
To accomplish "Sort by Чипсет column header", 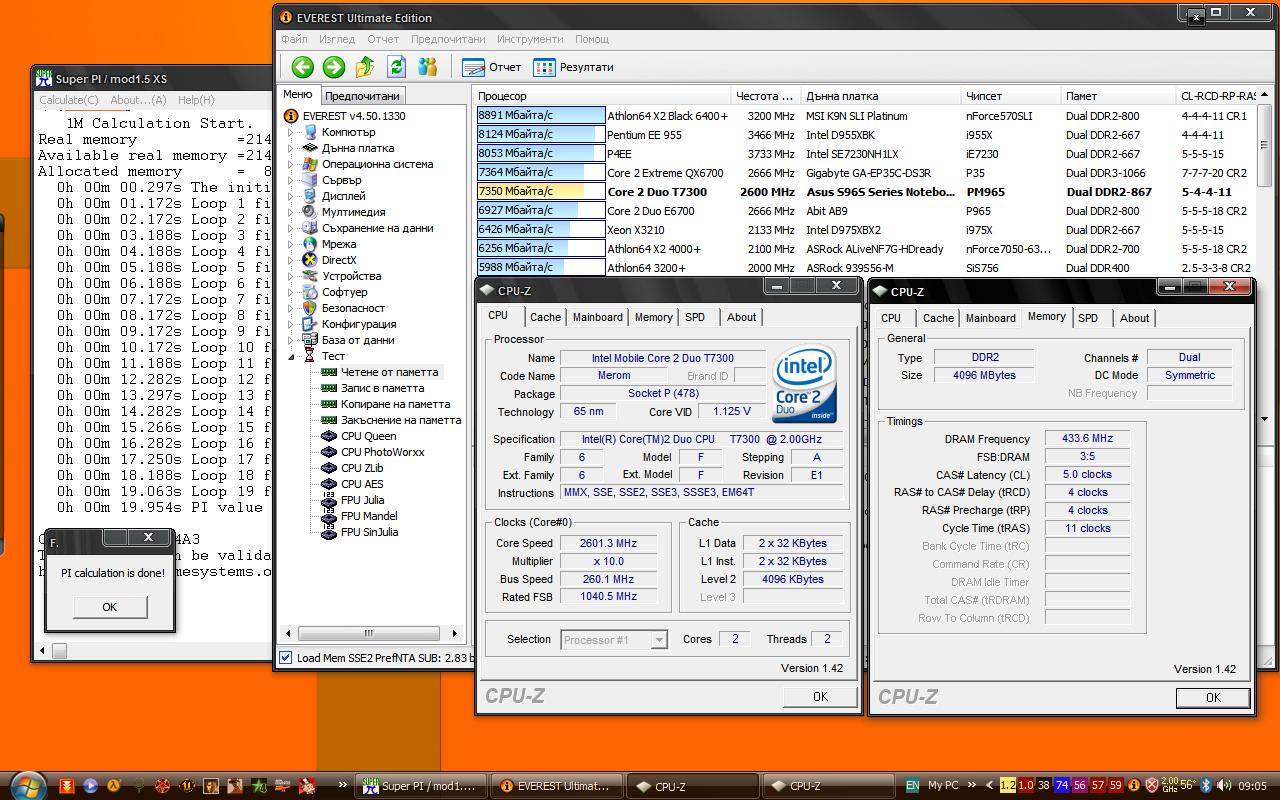I will coord(1011,96).
